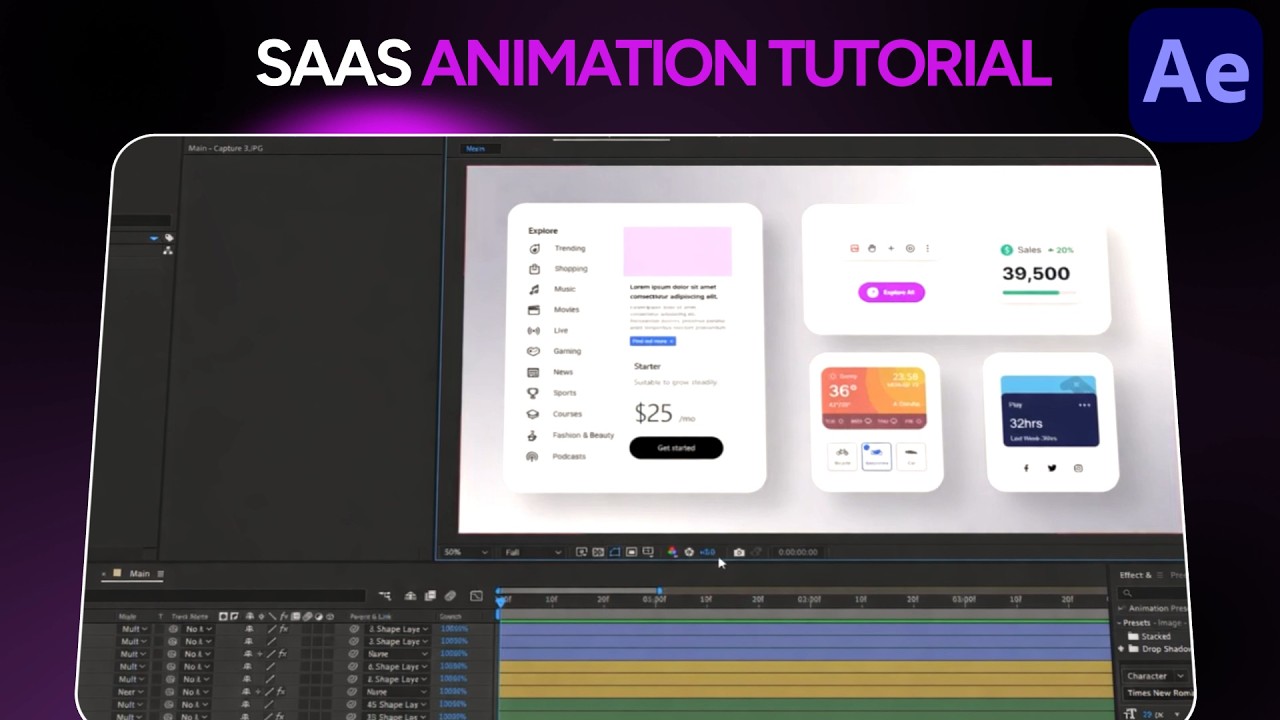
Task: Toggle the quality switch on the second layer
Action: tap(271, 641)
